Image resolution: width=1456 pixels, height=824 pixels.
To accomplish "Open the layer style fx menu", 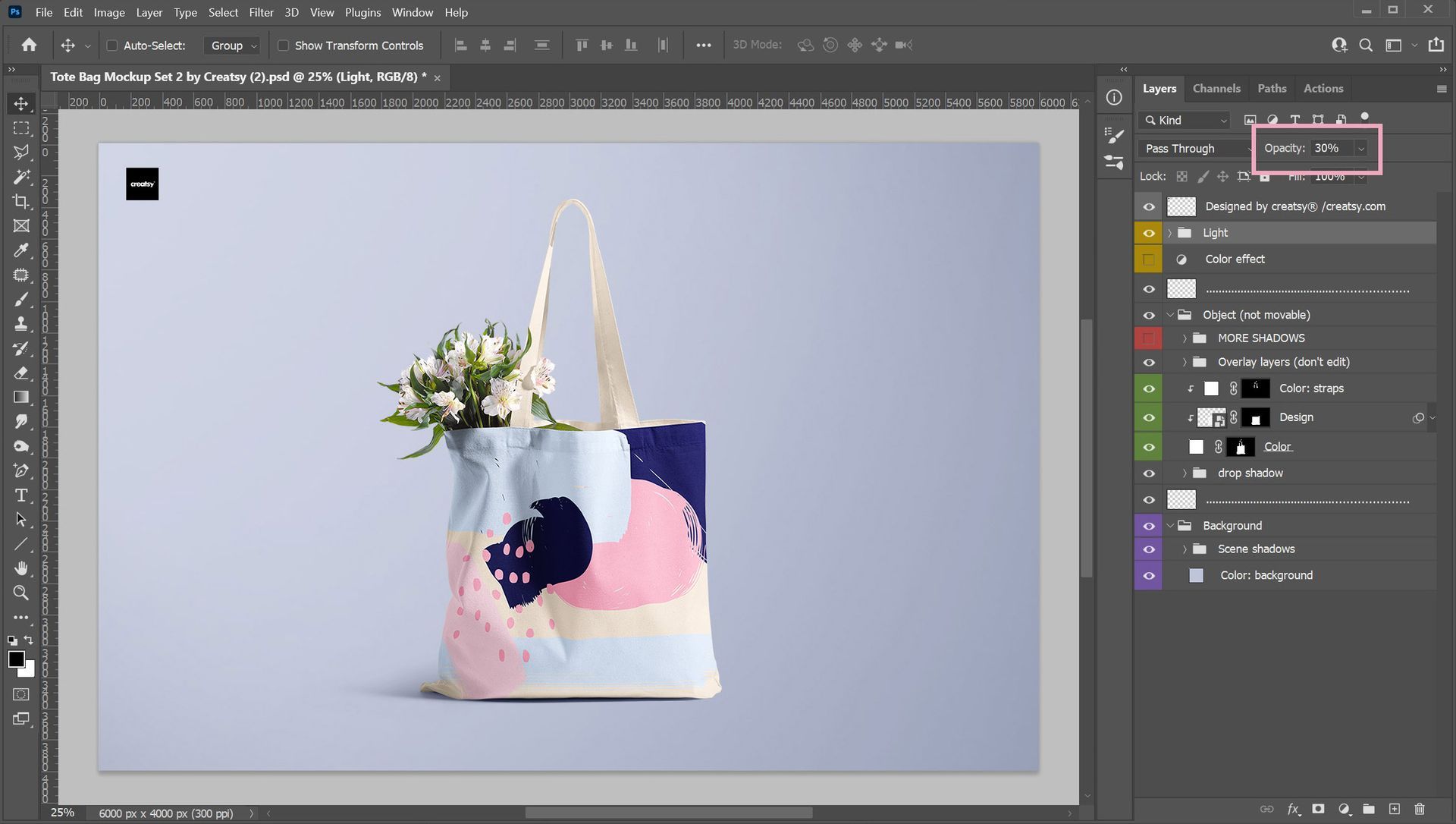I will tap(1293, 809).
